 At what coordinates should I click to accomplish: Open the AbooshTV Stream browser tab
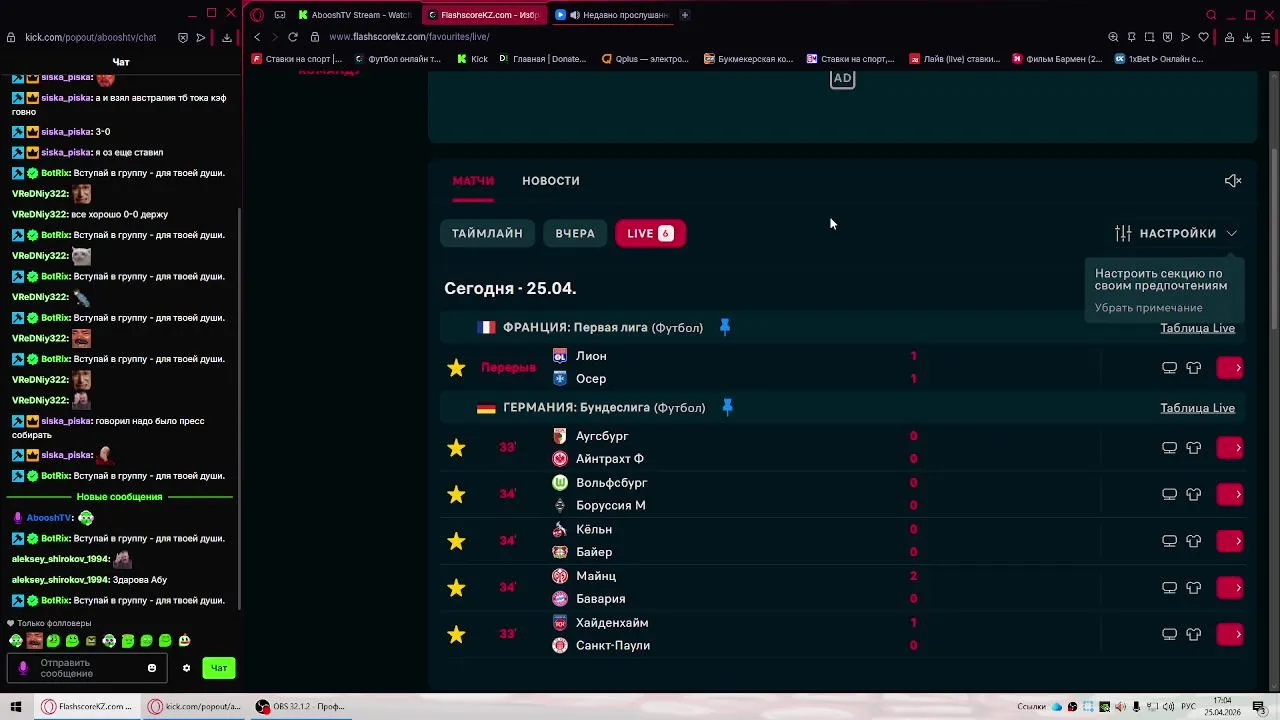[355, 15]
